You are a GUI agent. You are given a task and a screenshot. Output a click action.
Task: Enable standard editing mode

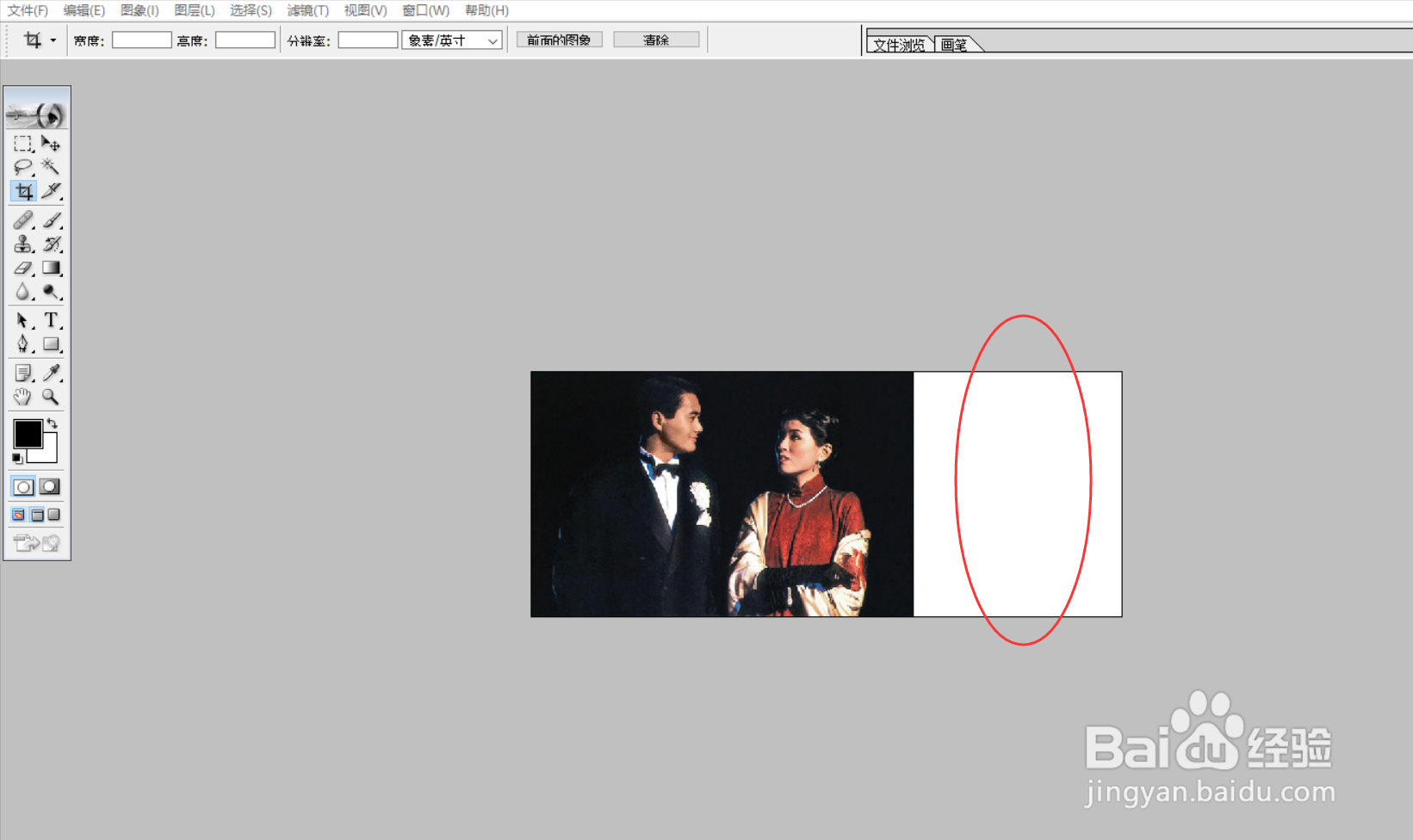tap(23, 487)
